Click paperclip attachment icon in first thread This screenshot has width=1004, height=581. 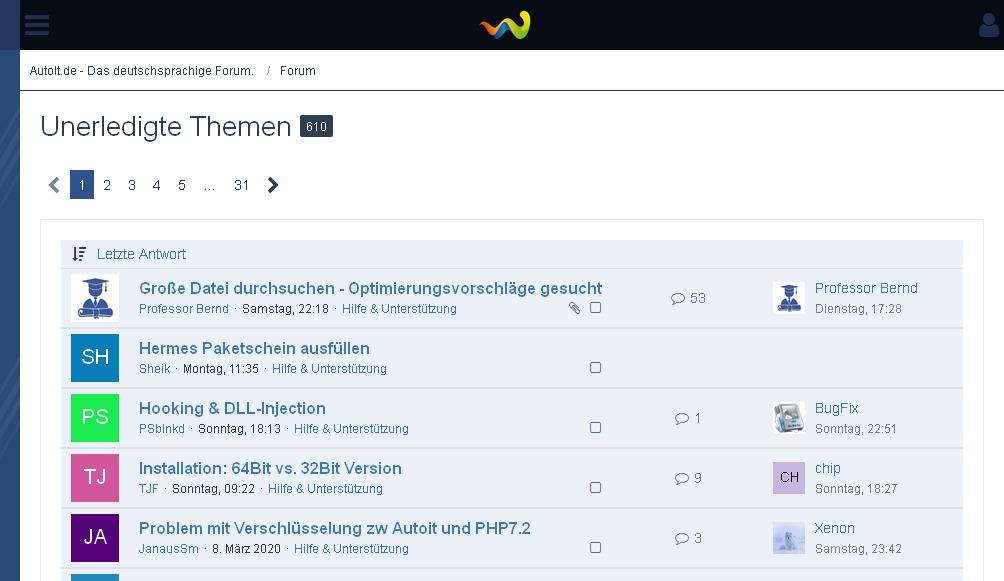pos(574,308)
